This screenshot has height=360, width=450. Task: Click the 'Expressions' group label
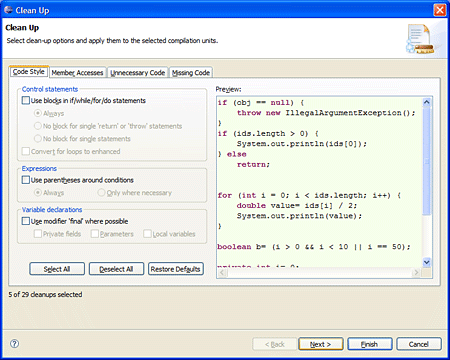pos(39,168)
